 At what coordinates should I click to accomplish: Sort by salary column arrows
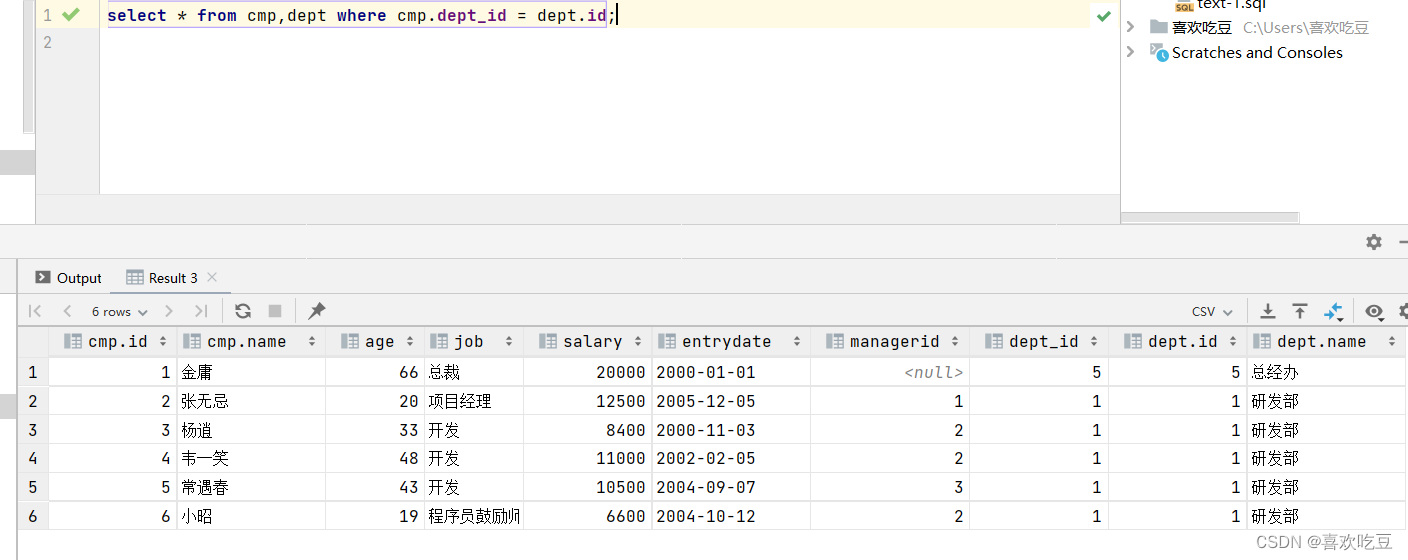[x=638, y=342]
